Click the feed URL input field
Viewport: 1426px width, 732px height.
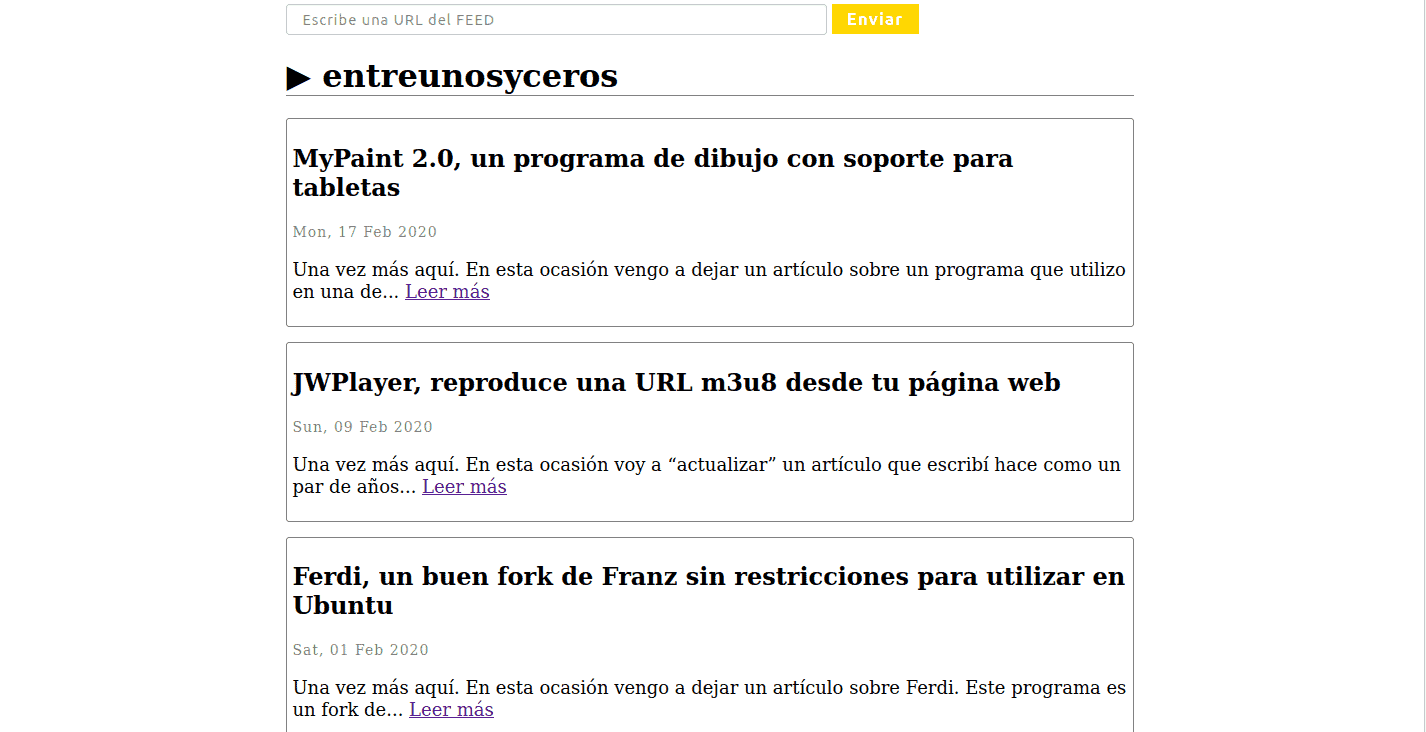click(556, 19)
